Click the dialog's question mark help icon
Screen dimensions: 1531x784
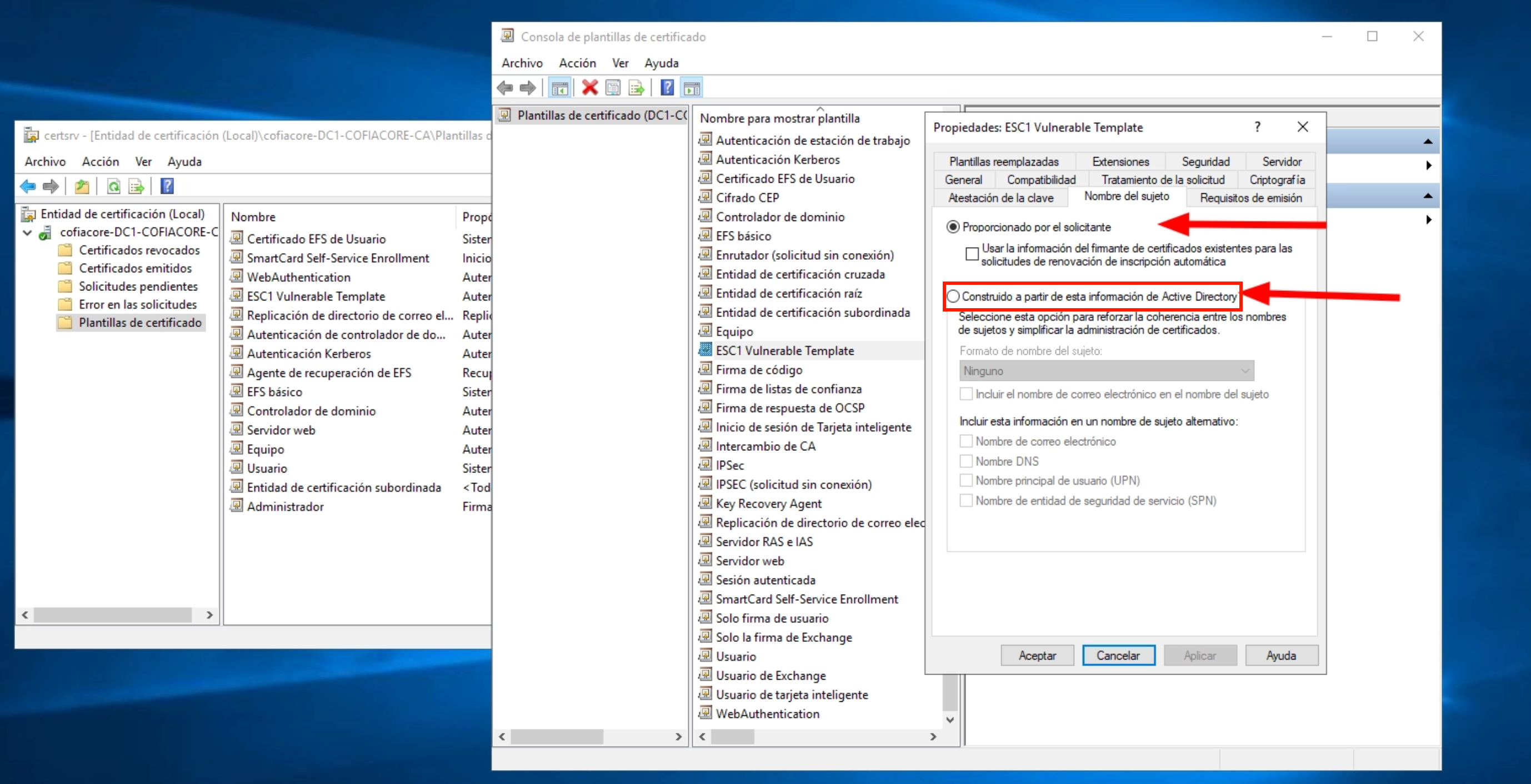click(x=1258, y=127)
